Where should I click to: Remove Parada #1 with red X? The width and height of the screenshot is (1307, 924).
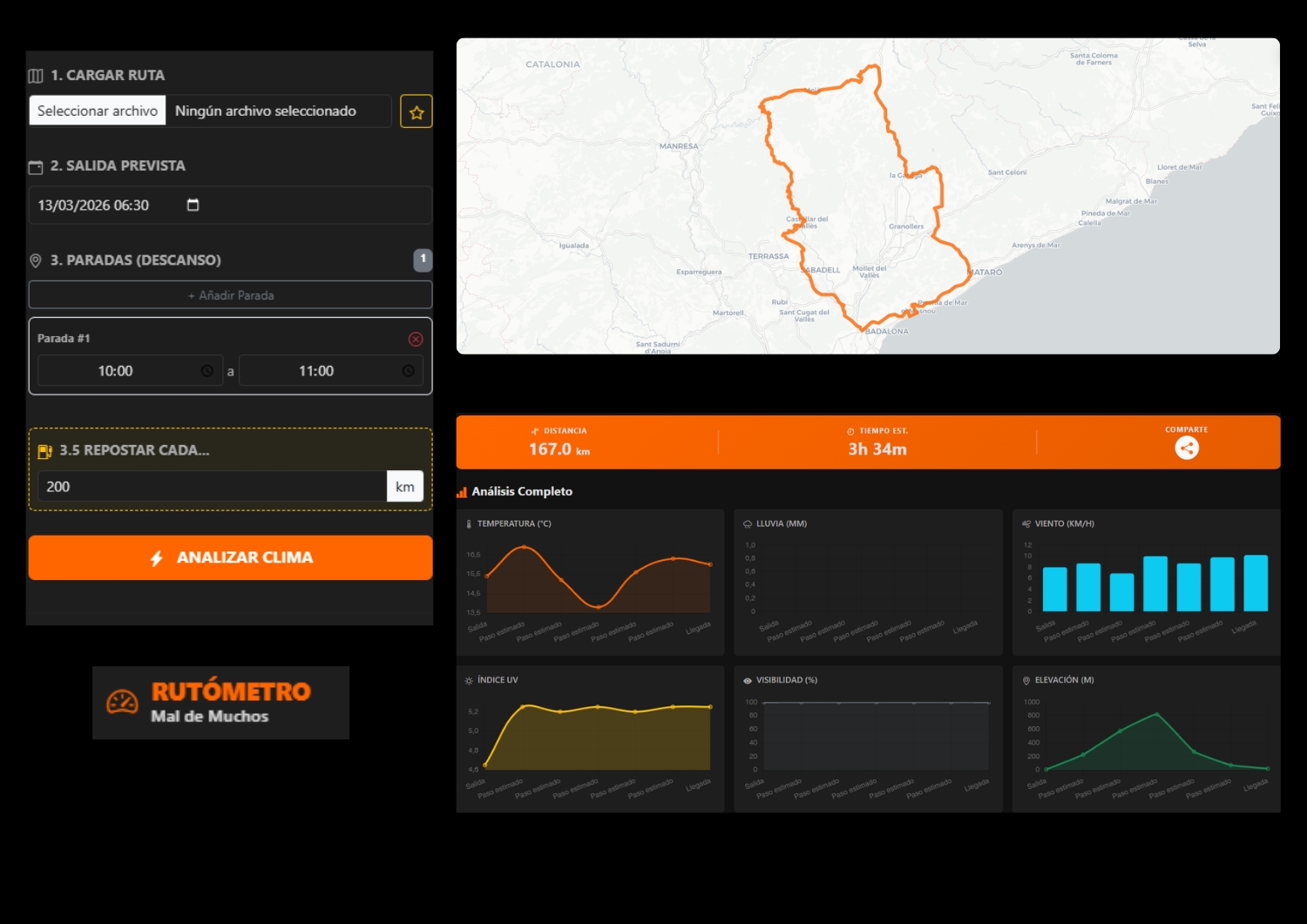click(416, 339)
